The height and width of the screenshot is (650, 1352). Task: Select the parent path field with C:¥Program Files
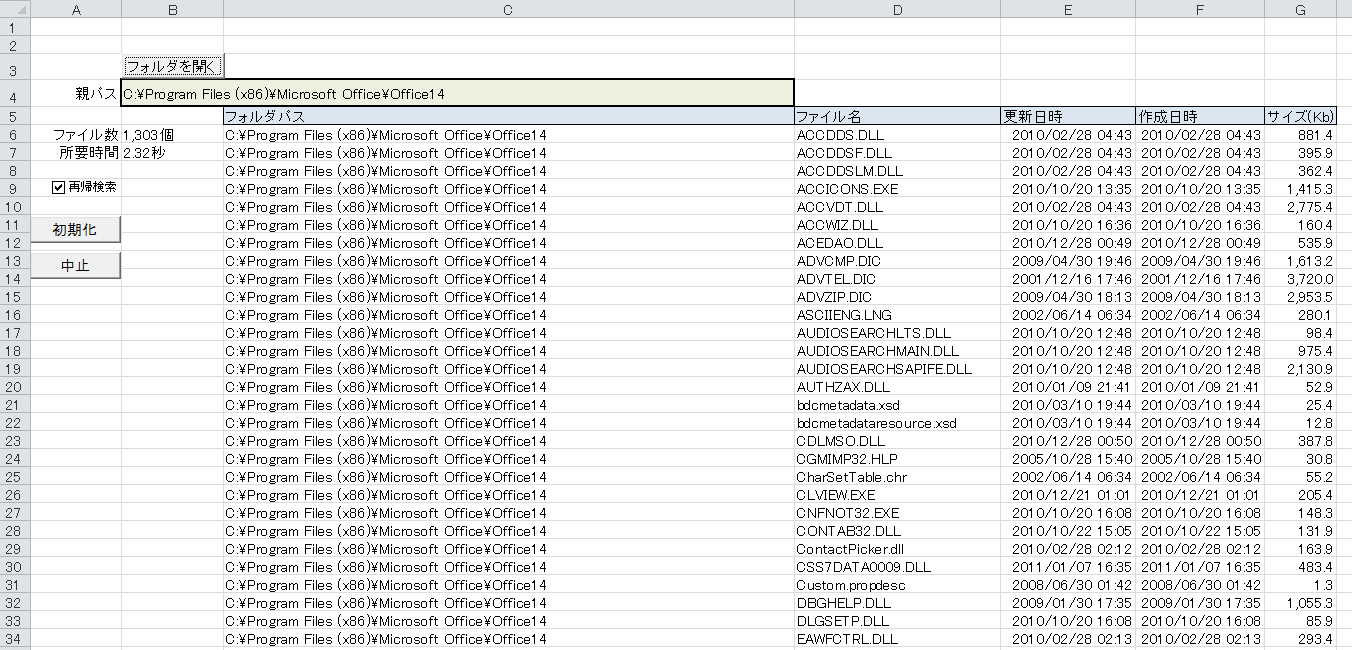pyautogui.click(x=458, y=94)
